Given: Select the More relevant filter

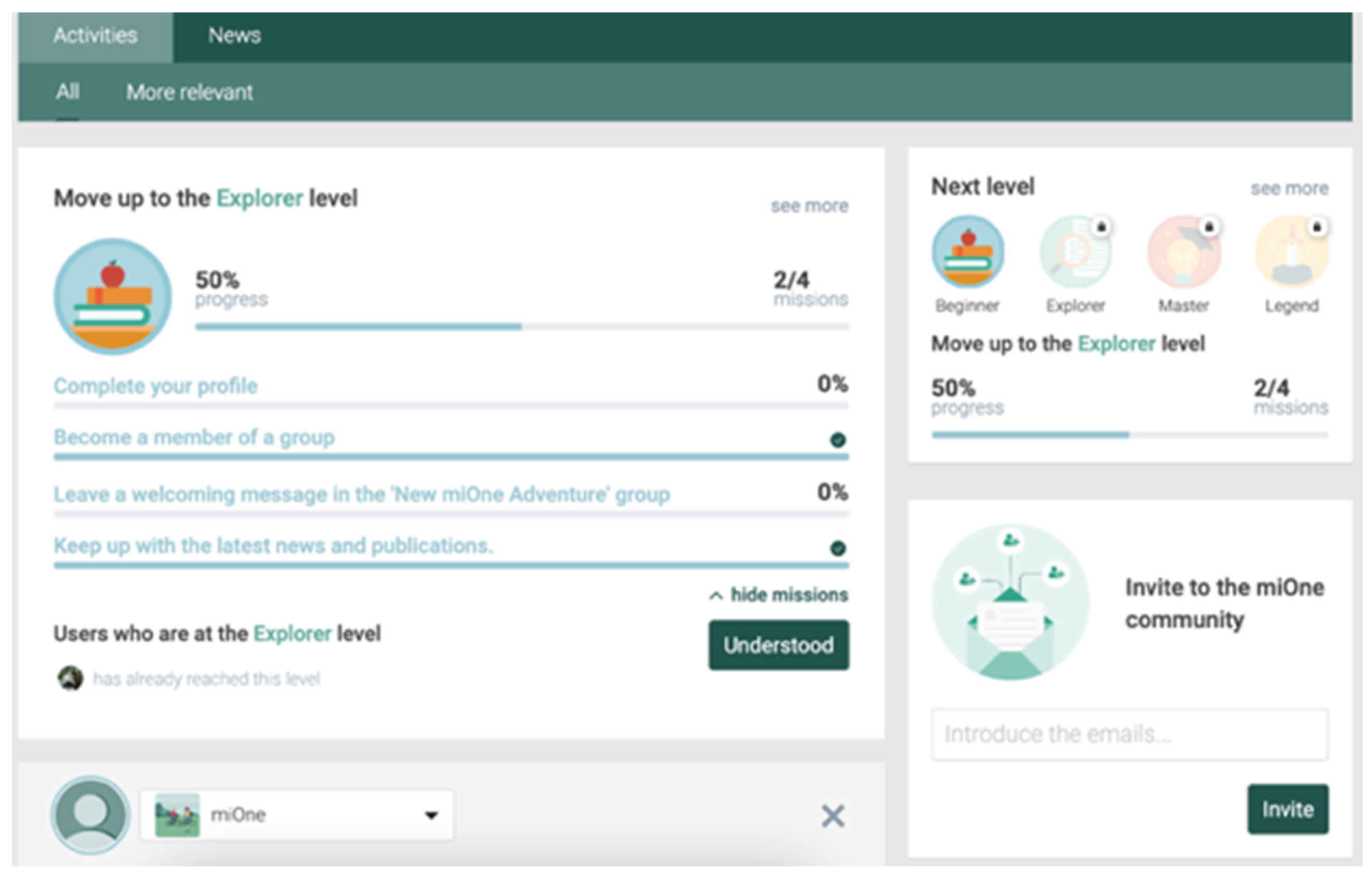Looking at the screenshot, I should tap(189, 92).
